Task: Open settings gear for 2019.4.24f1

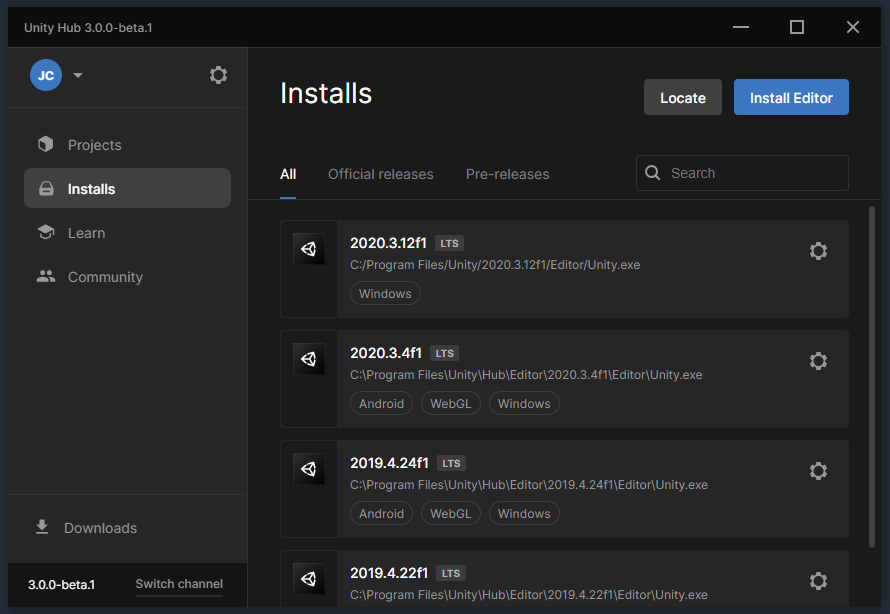Action: tap(818, 471)
